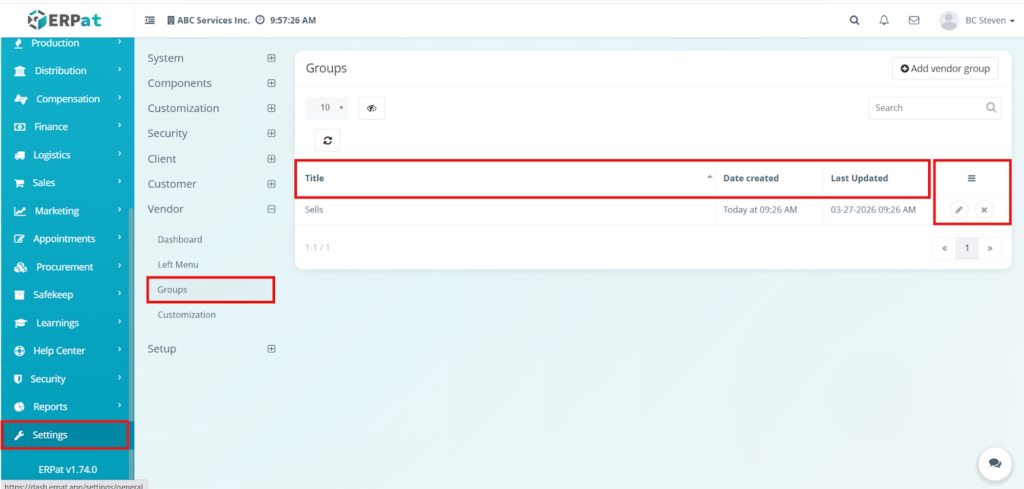The height and width of the screenshot is (489, 1024).
Task: Expand the Components settings section
Action: 271,84
